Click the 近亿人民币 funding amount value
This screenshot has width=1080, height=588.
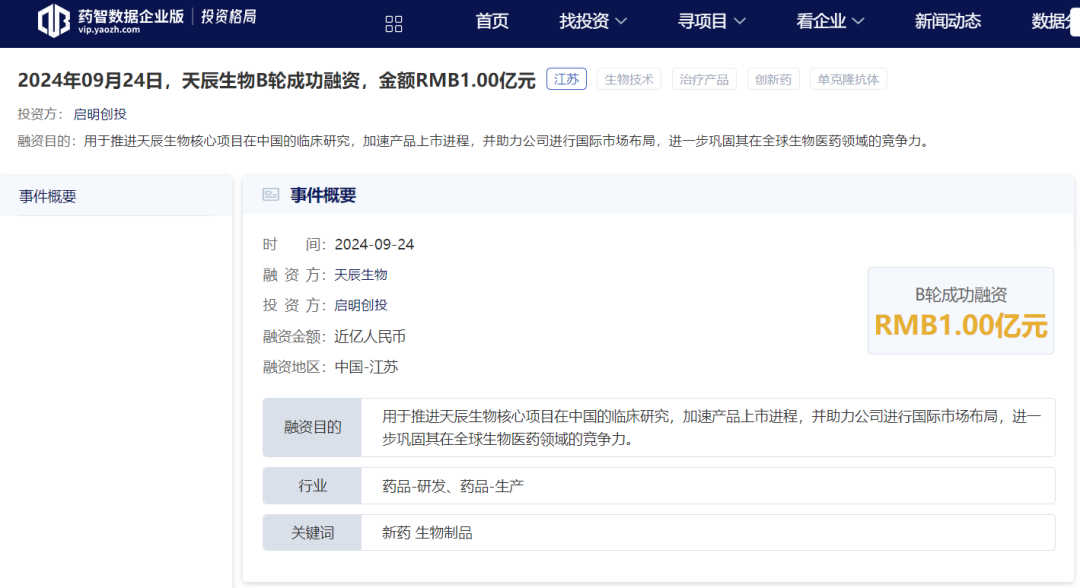(x=370, y=337)
